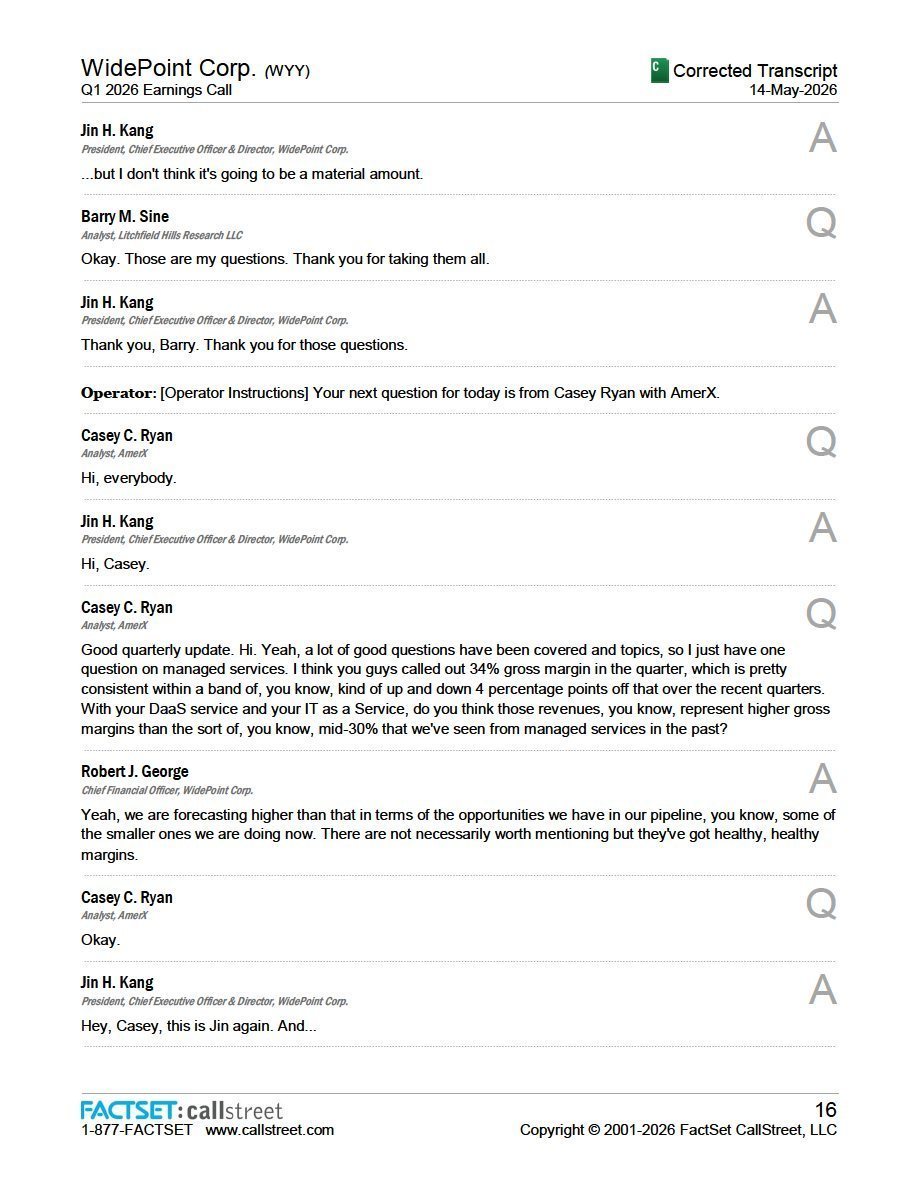This screenshot has width=918, height=1188.
Task: Click the A icon beside Robert J. George
Action: (x=823, y=779)
